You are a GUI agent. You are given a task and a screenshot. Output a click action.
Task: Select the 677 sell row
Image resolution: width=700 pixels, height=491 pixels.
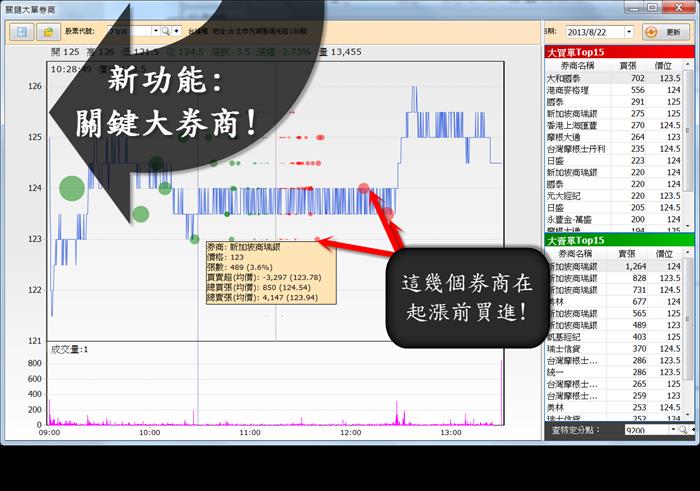[x=614, y=301]
